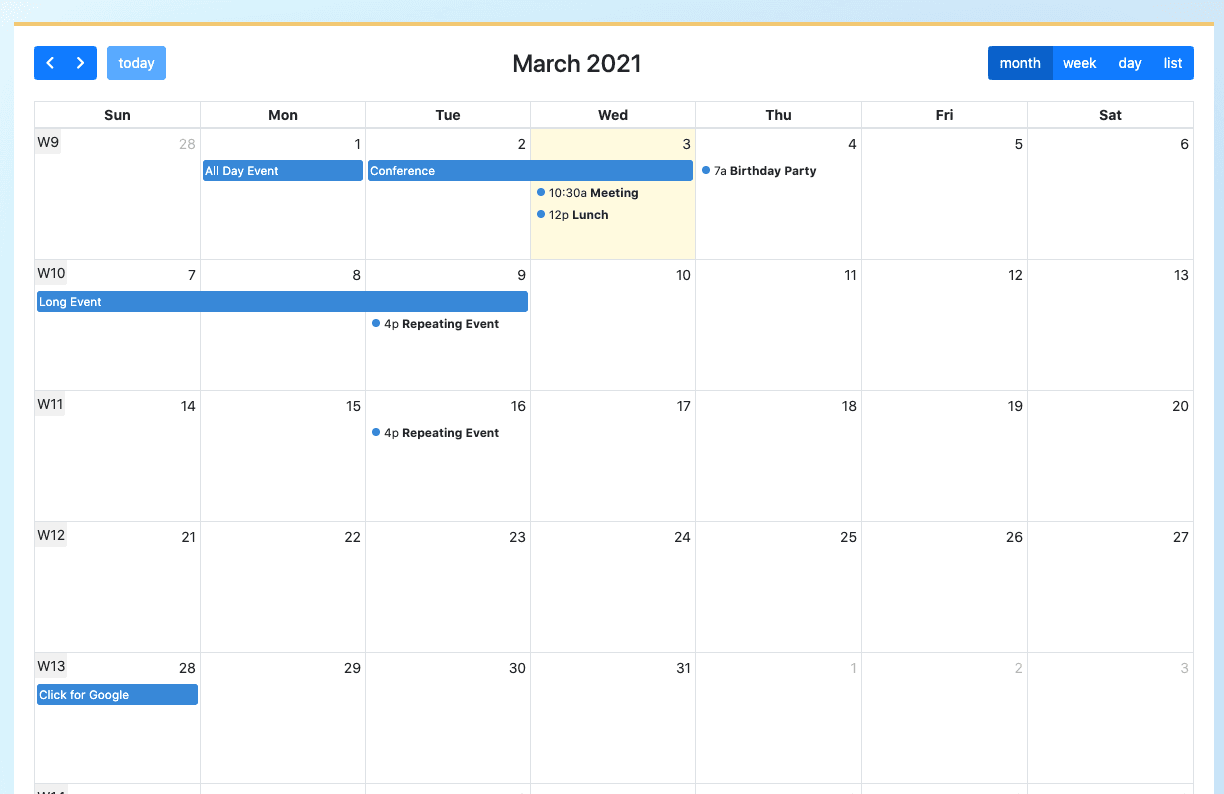Click the Fri column header
The height and width of the screenshot is (794, 1224).
point(944,115)
